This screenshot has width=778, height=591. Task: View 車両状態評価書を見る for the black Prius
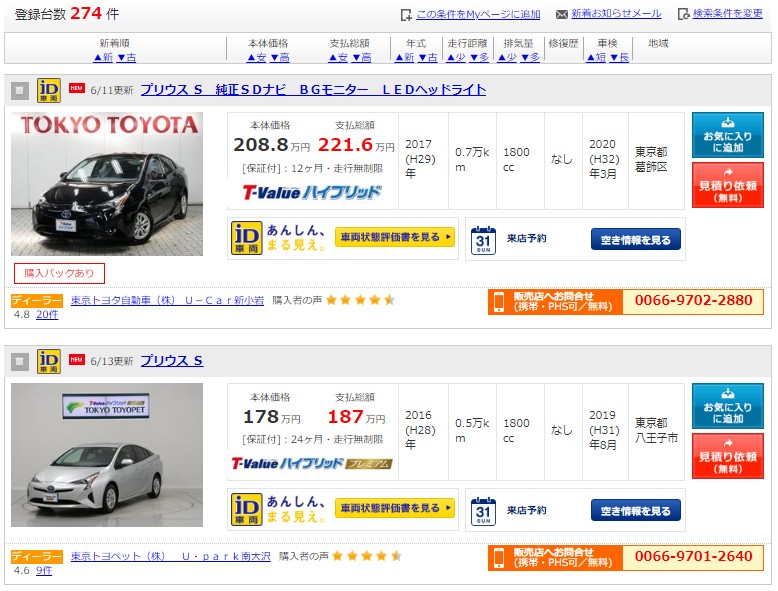(x=394, y=237)
